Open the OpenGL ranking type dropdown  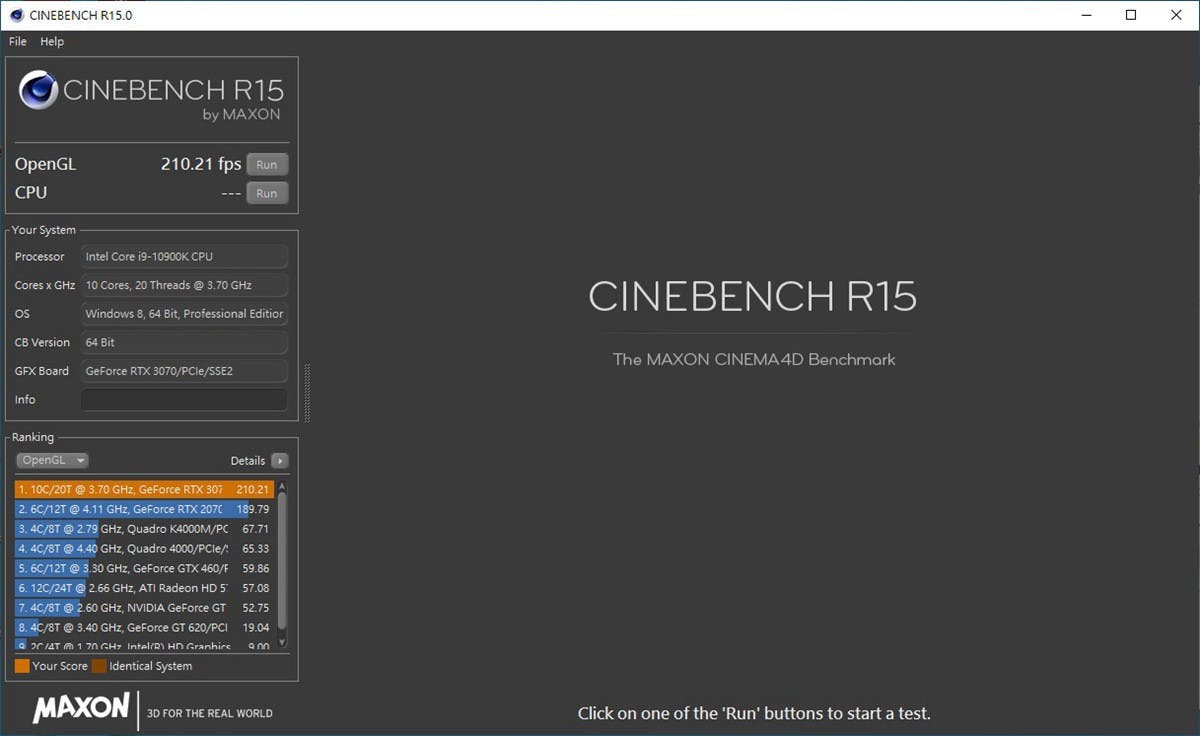(52, 461)
